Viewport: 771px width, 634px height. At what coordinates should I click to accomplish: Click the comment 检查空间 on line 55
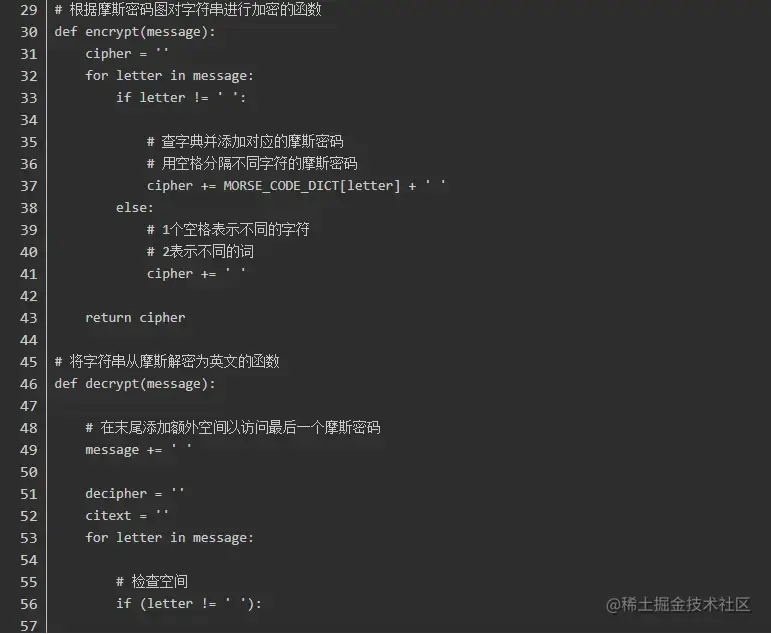tap(152, 581)
